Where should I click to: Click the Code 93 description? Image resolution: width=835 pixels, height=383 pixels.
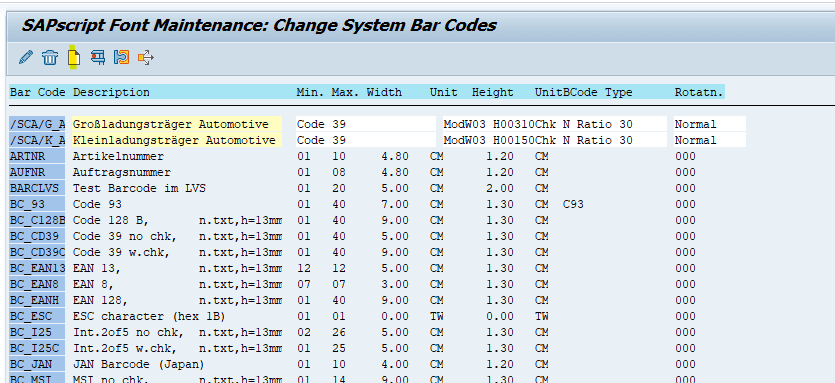(97, 205)
